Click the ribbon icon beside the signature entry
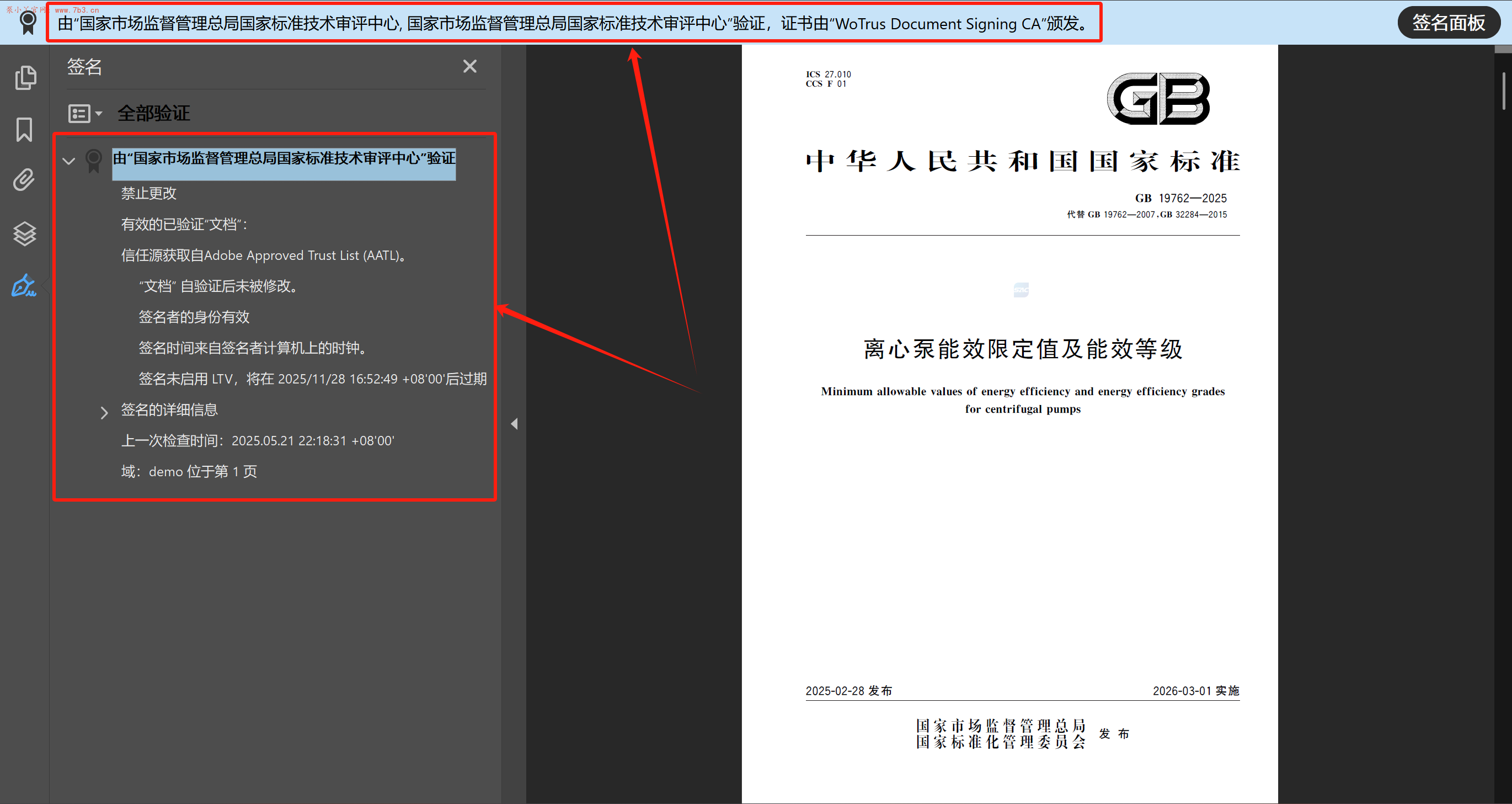 click(x=93, y=161)
